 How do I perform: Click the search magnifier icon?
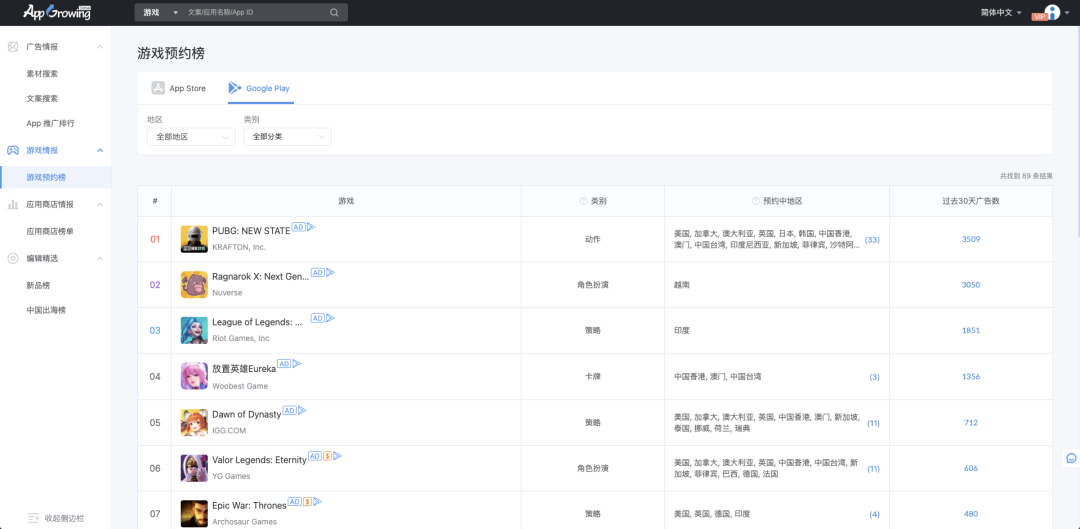pyautogui.click(x=334, y=12)
